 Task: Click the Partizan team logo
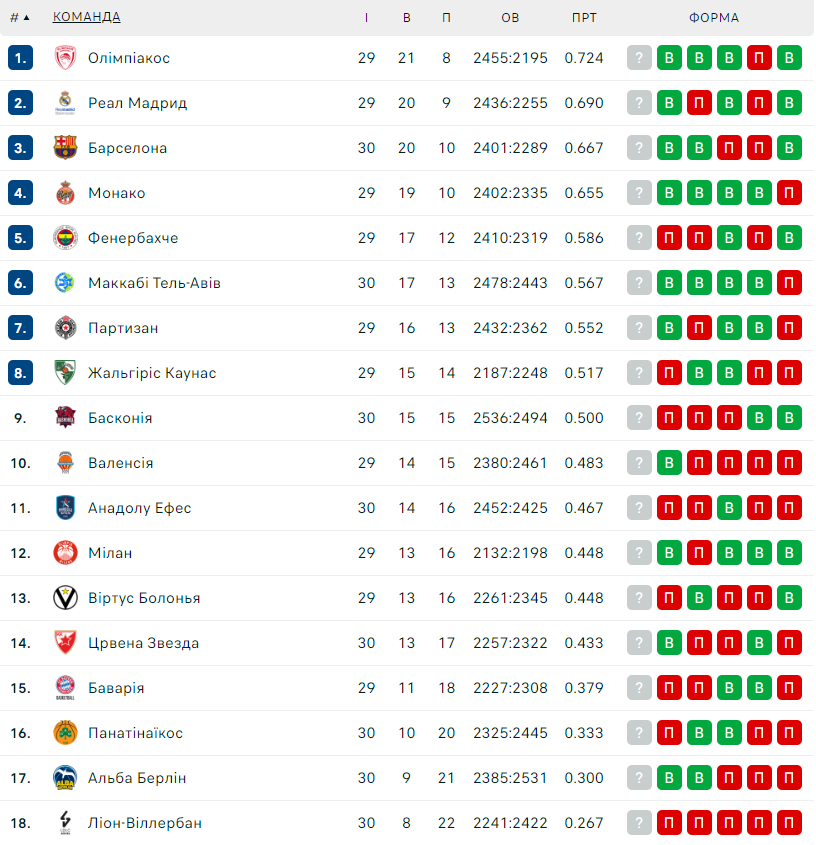point(65,328)
